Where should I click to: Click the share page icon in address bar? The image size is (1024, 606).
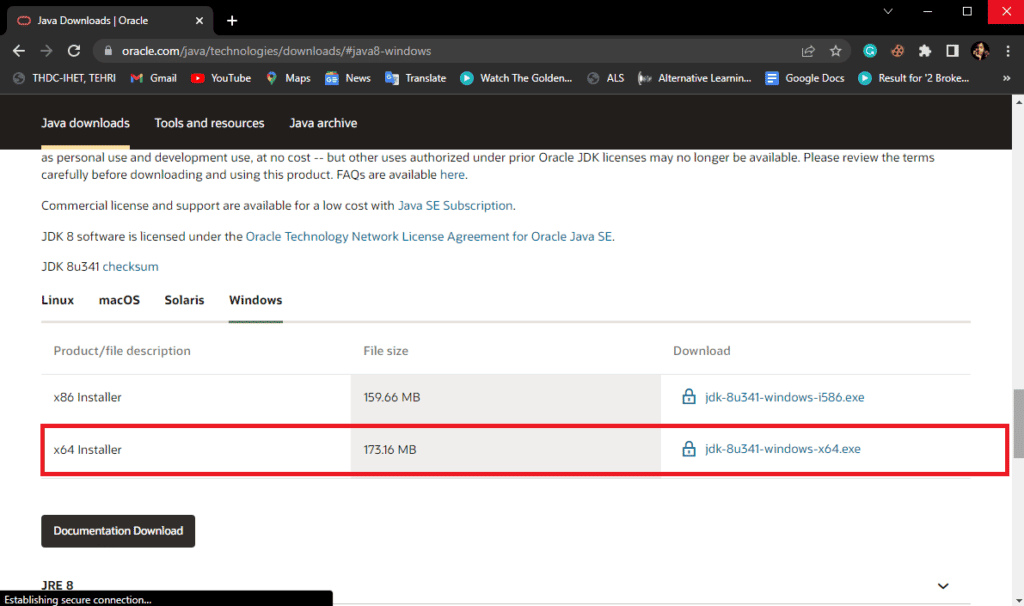(x=808, y=50)
